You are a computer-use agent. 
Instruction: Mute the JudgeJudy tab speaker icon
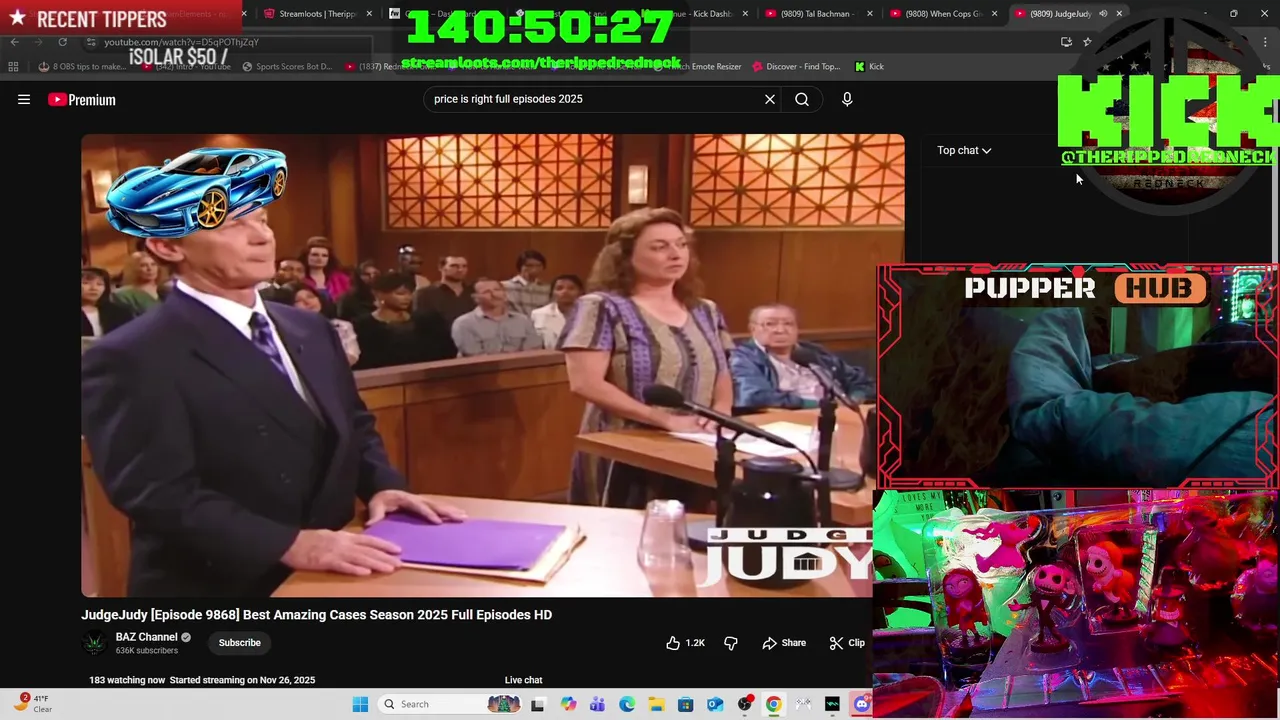[1103, 13]
